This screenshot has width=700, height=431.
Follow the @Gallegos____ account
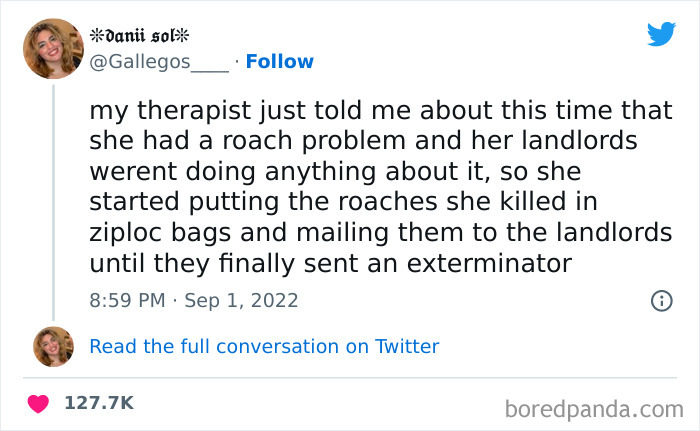pyautogui.click(x=279, y=62)
